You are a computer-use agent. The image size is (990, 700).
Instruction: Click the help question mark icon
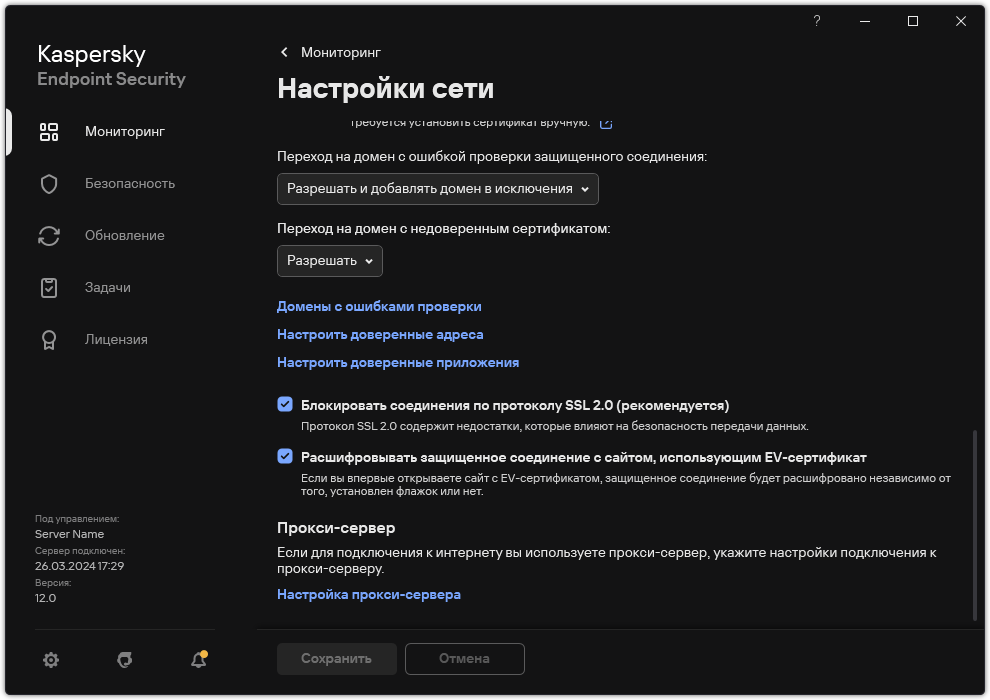click(816, 20)
